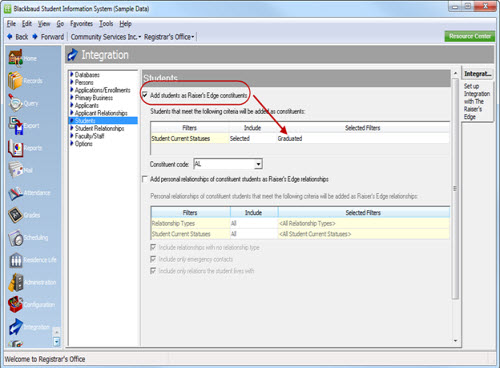This screenshot has height=368, width=500.
Task: Toggle Include only emergency contacts checkbox
Action: pyautogui.click(x=153, y=259)
